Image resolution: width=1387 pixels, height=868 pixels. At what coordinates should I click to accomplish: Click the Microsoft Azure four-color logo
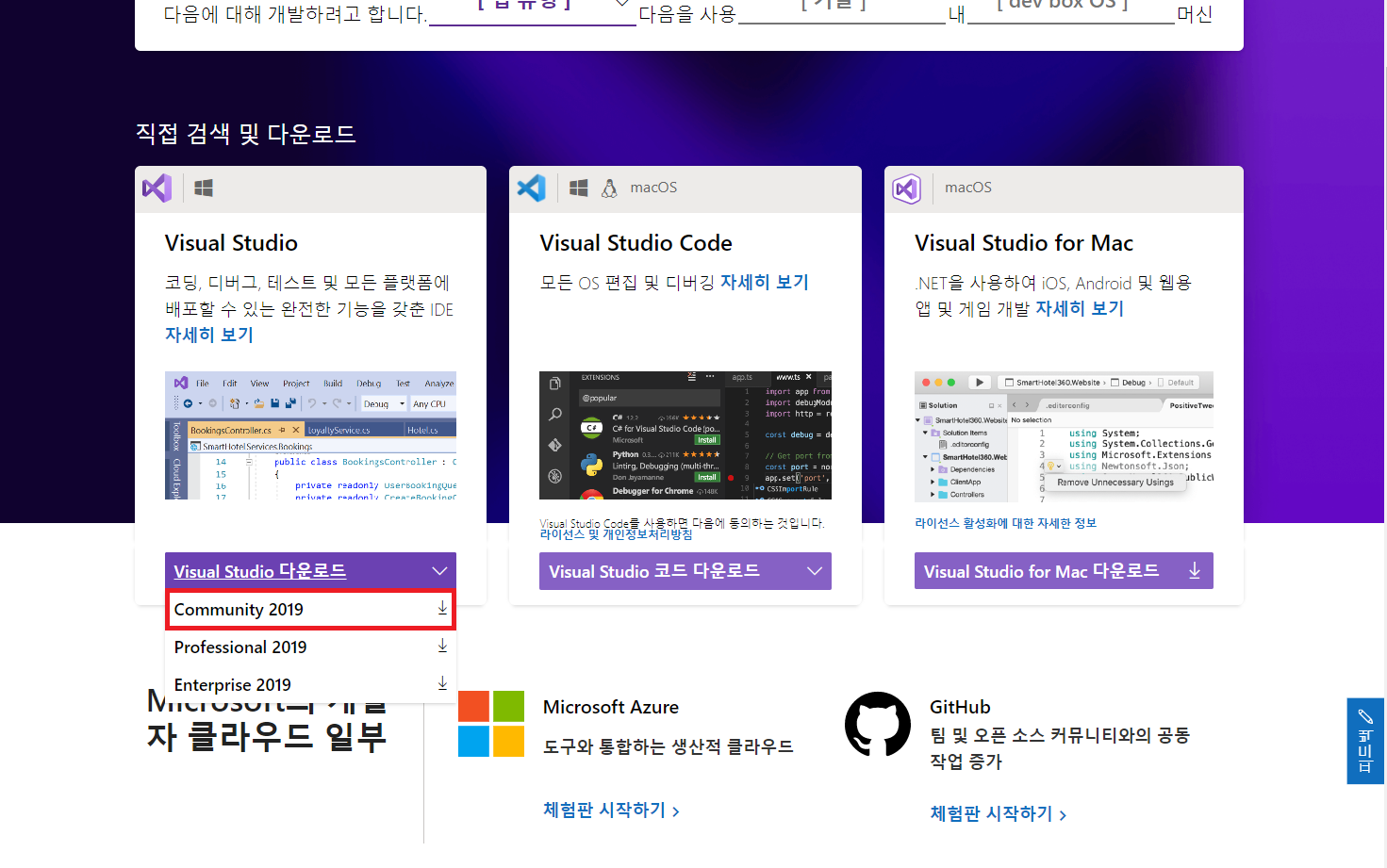click(491, 724)
